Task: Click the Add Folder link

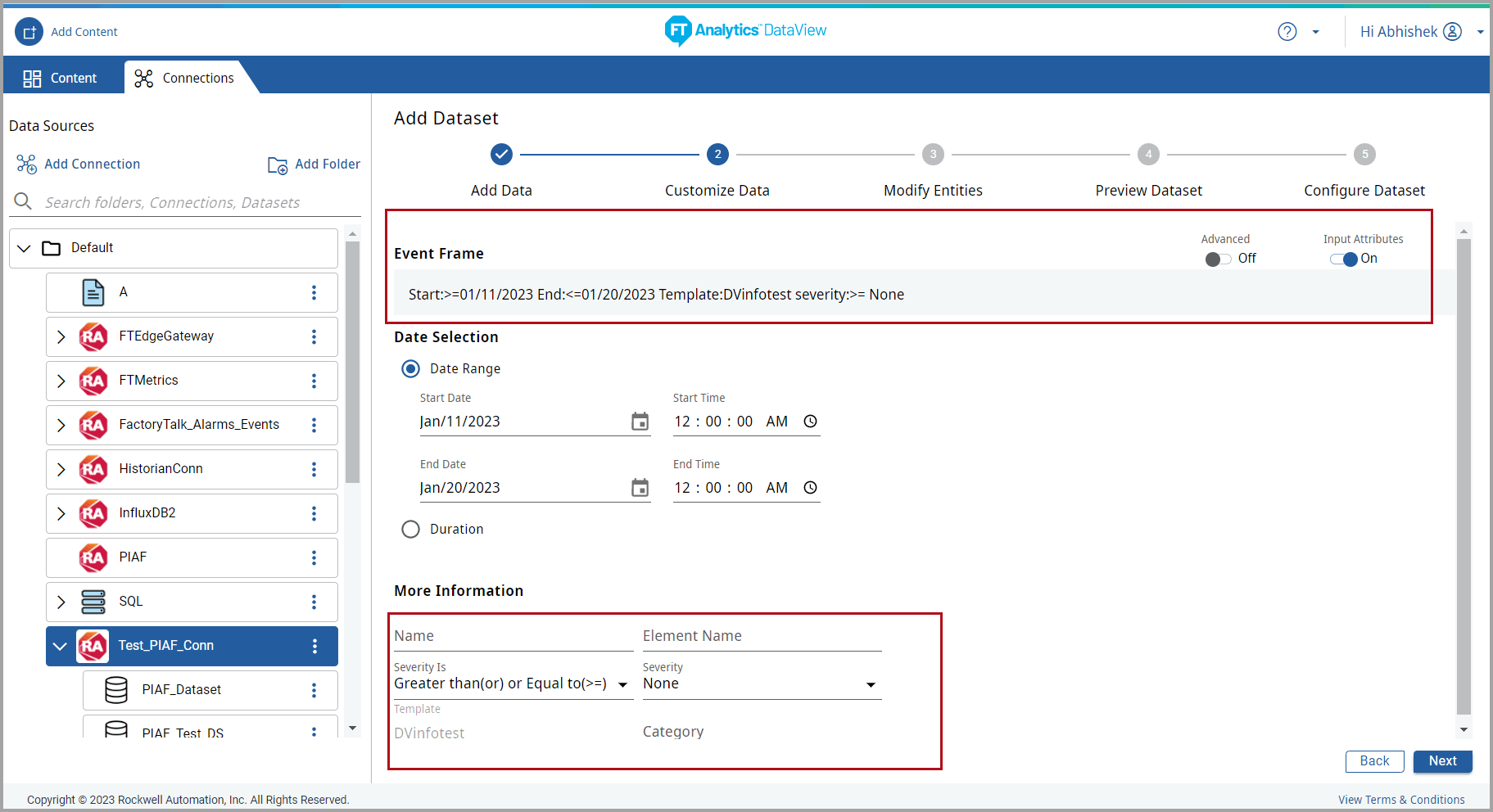Action: tap(328, 165)
